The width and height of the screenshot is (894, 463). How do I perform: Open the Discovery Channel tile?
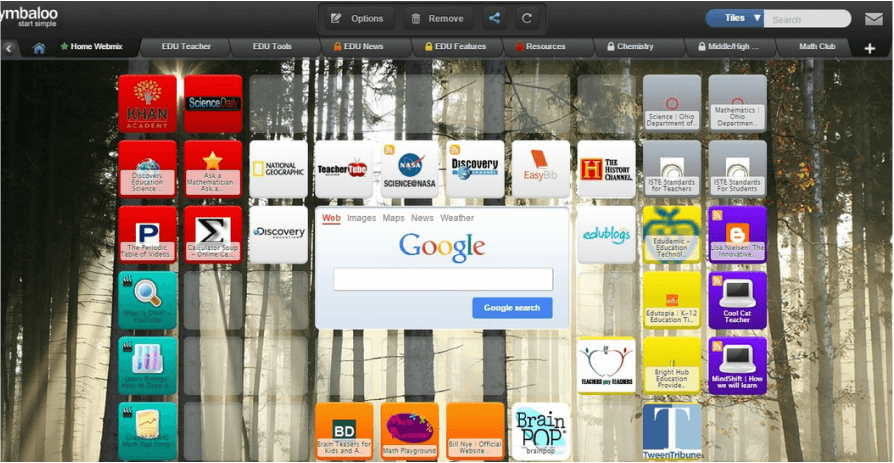click(x=475, y=169)
